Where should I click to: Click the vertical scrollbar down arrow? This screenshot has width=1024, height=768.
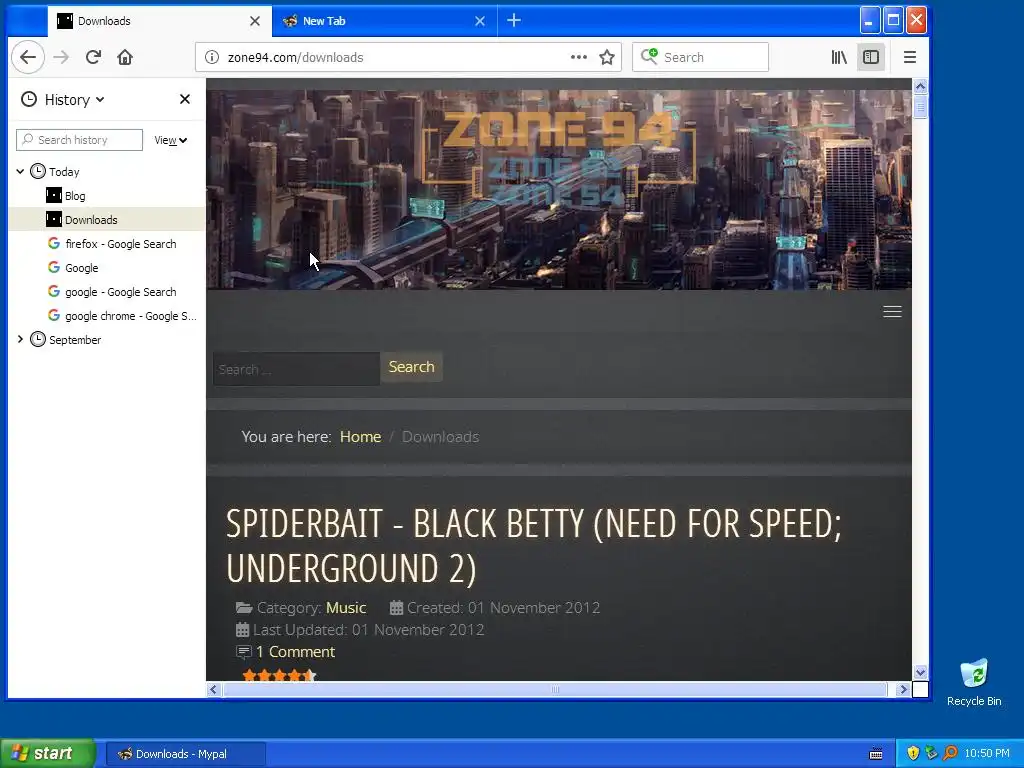point(920,672)
